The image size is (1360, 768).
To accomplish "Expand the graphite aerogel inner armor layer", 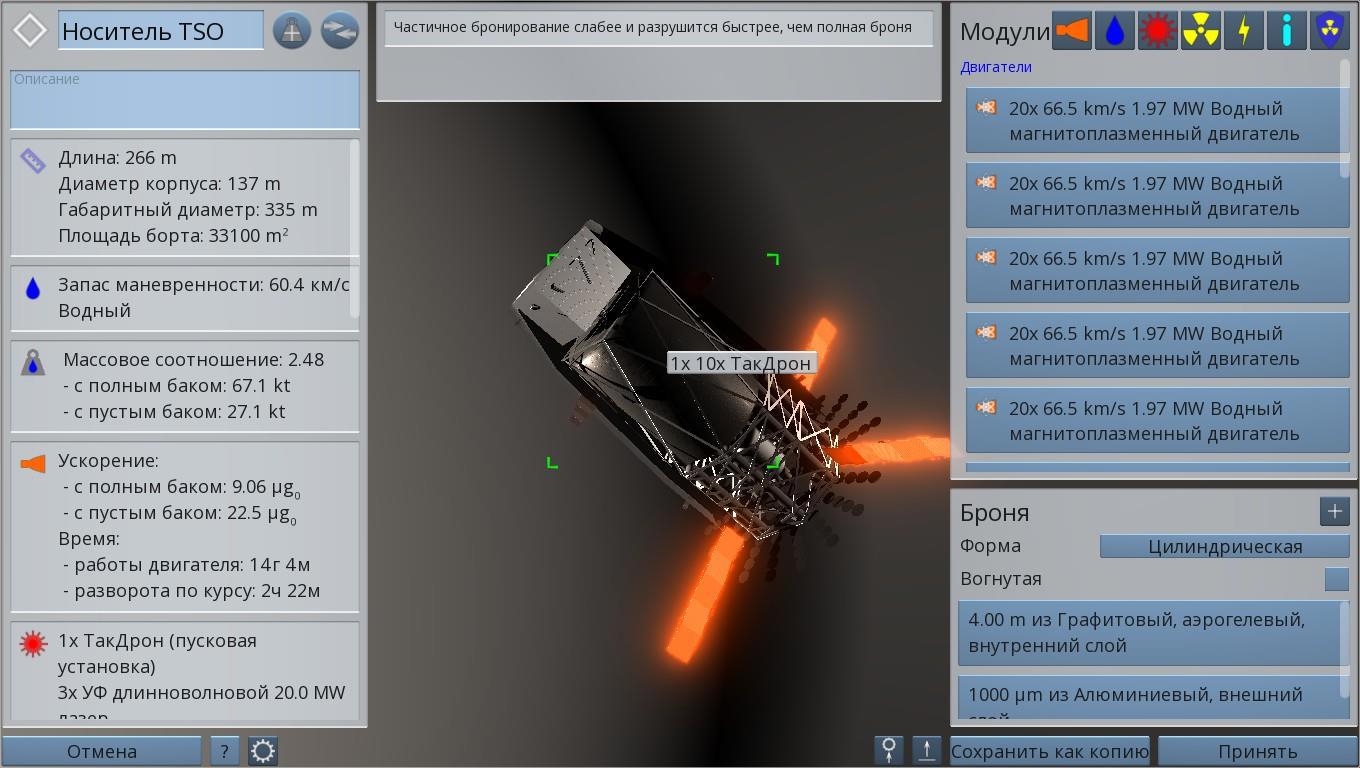I will point(1152,633).
